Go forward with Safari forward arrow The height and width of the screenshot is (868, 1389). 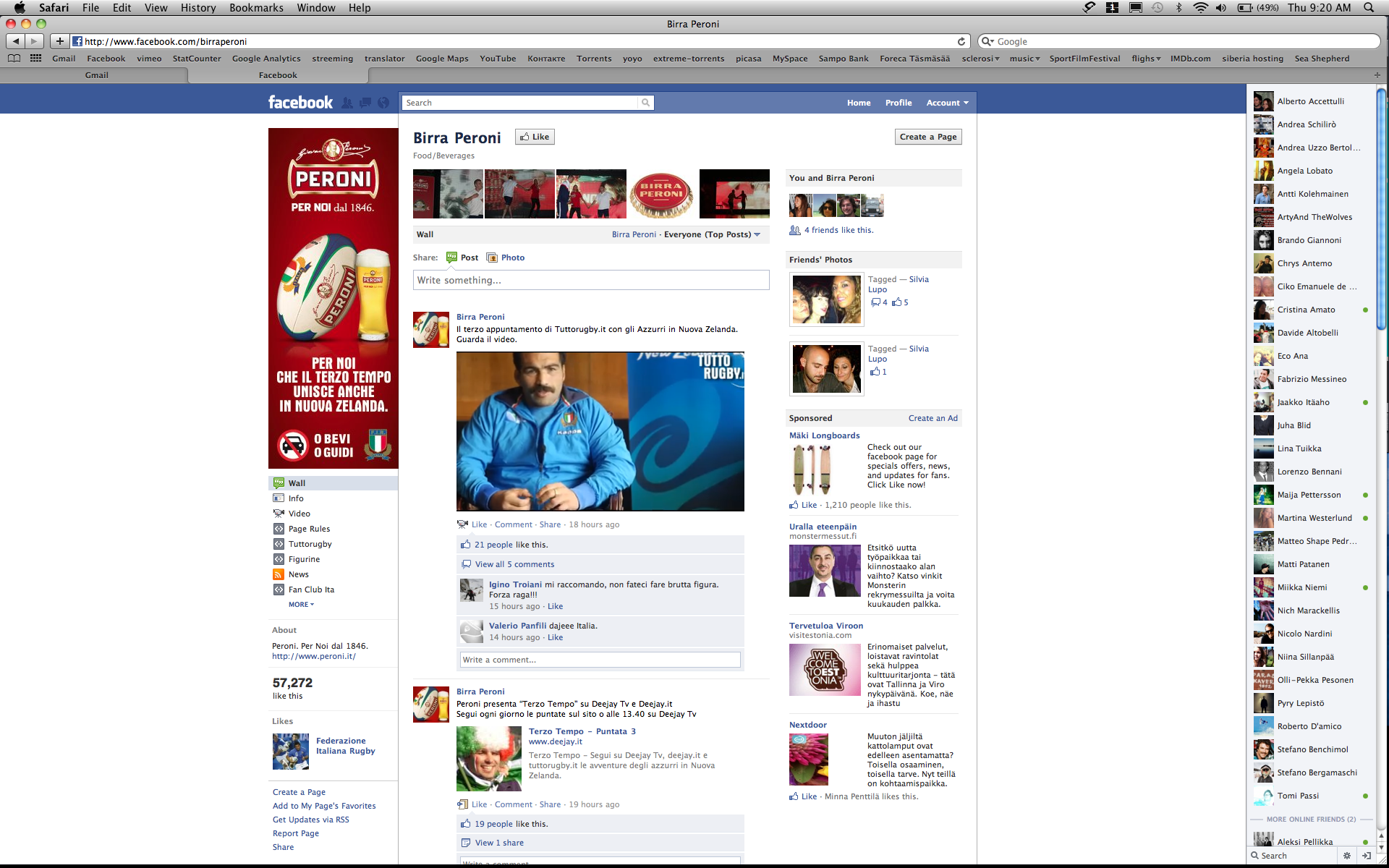[34, 41]
